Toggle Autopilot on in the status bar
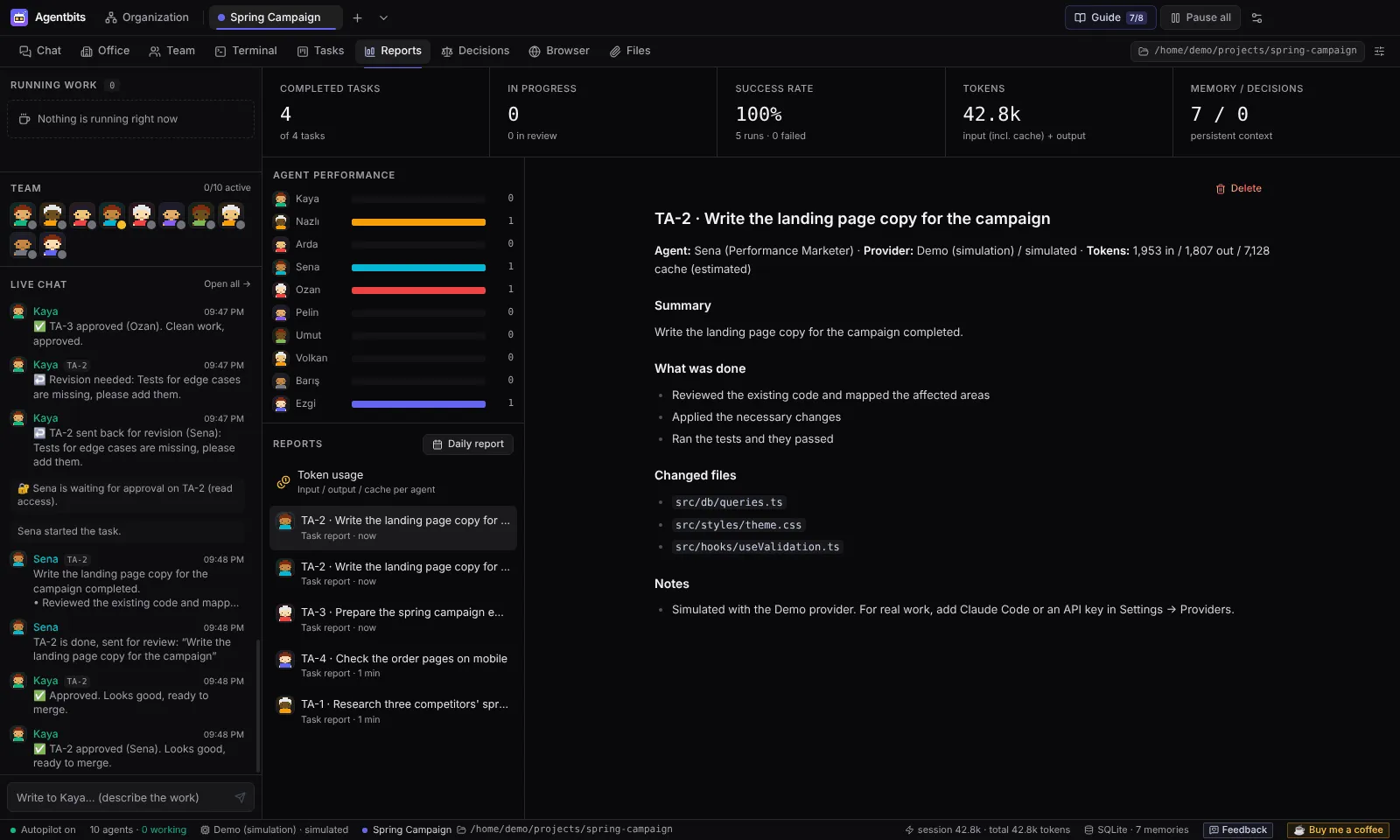Viewport: 1400px width, 840px height. coord(43,829)
